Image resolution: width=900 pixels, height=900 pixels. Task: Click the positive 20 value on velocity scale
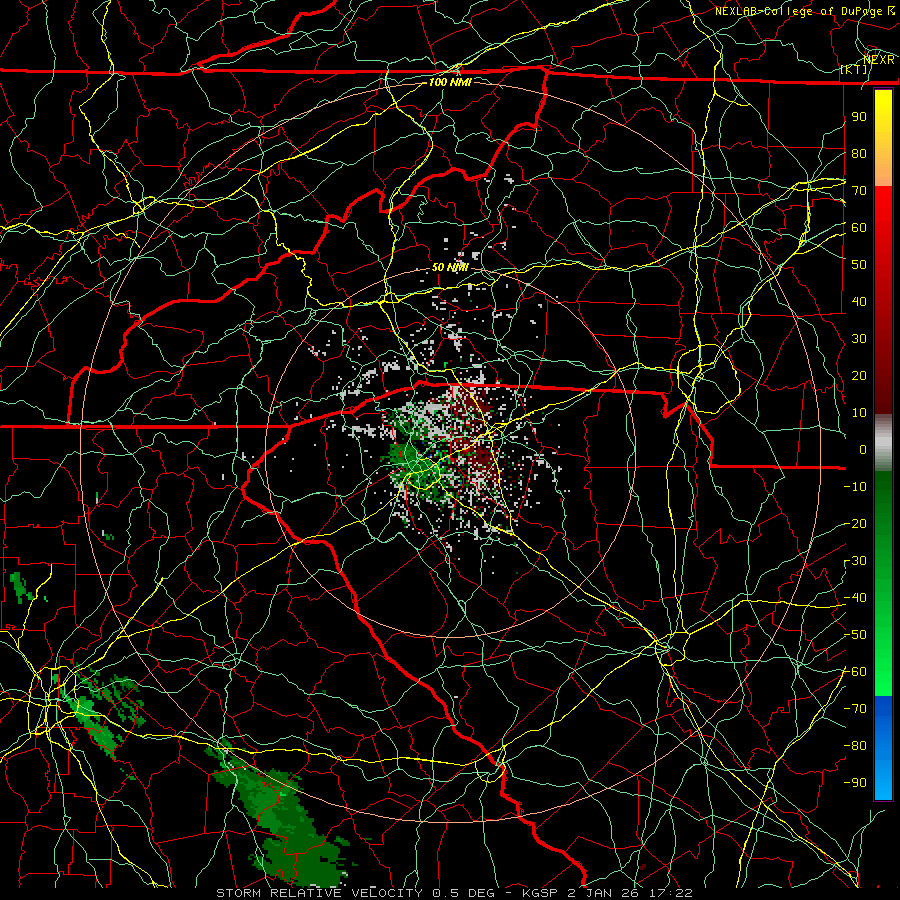(x=859, y=376)
